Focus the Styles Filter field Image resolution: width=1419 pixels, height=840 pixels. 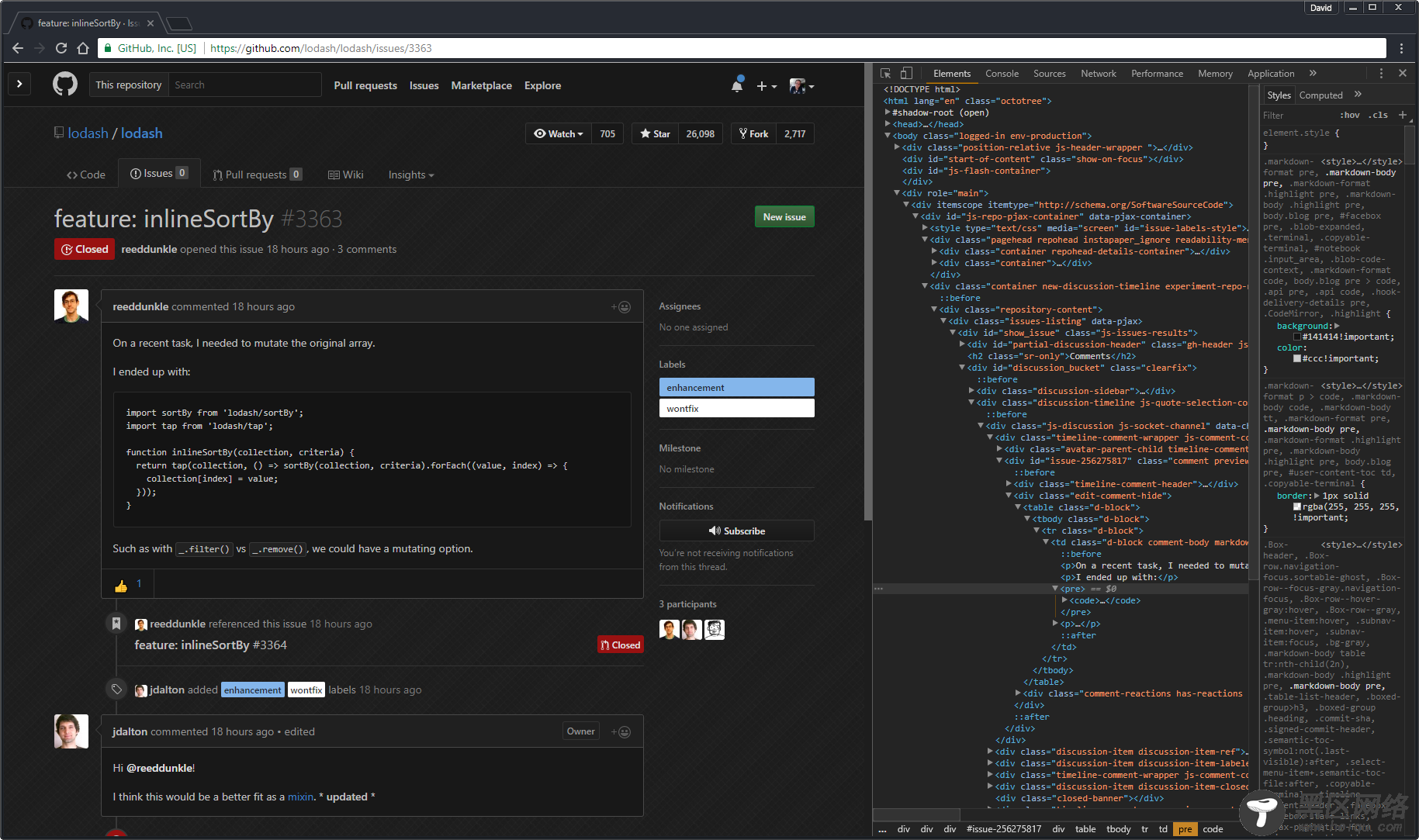tap(1296, 115)
